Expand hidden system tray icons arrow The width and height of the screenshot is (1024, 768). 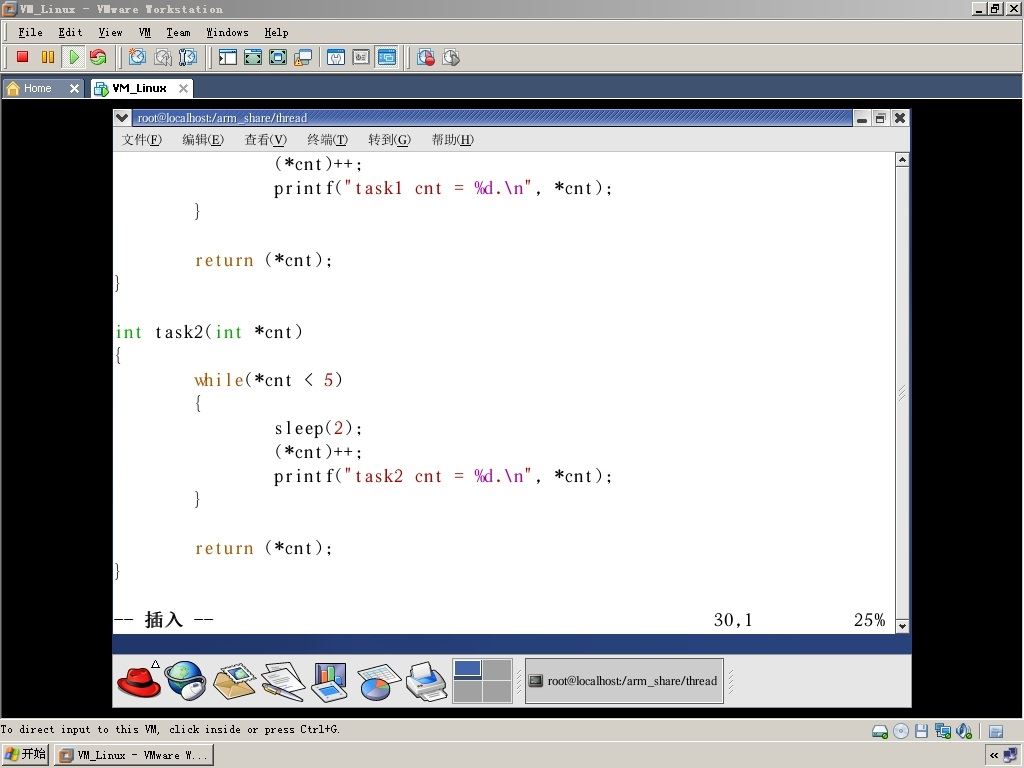tap(993, 755)
